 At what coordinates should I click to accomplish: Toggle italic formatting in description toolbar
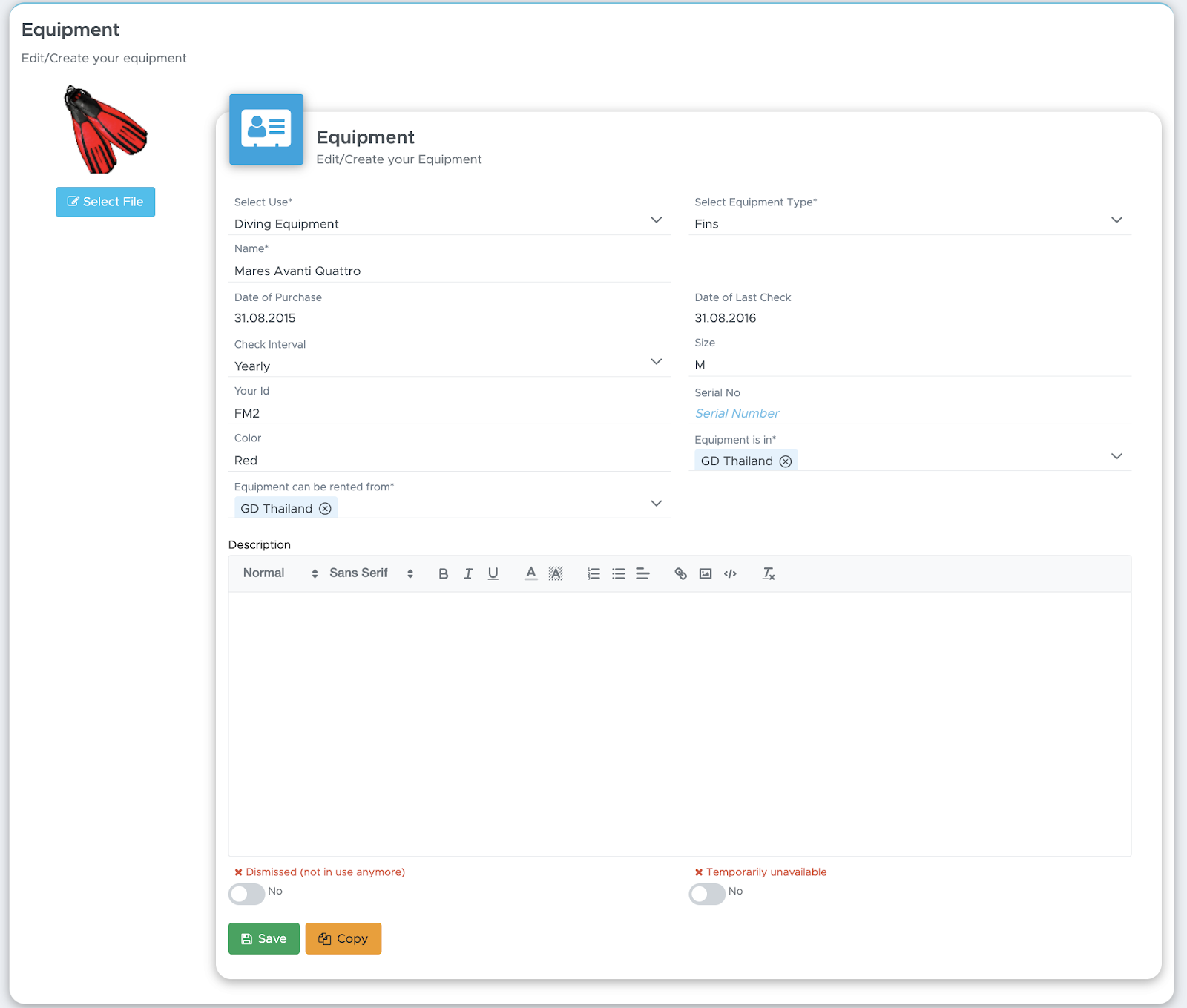click(x=468, y=573)
